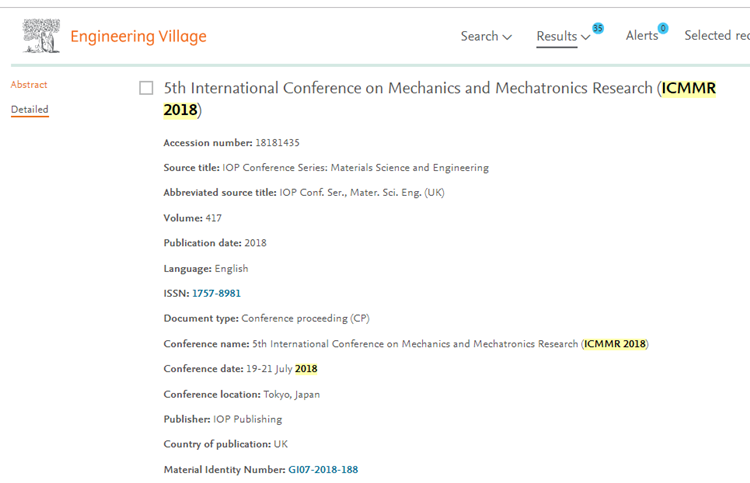Screen dimensions: 750x483
Task: Expand the Search dropdown chevron
Action: 507,37
